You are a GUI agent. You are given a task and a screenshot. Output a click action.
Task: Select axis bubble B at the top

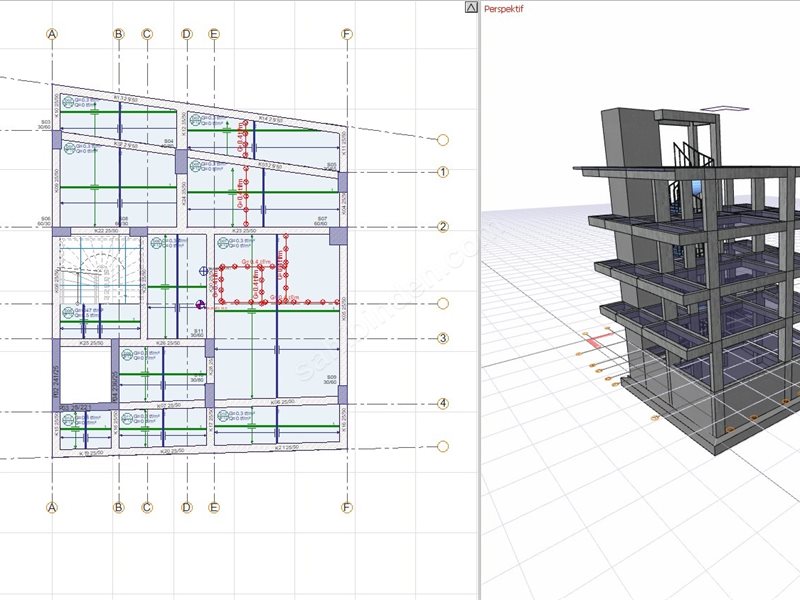(118, 34)
